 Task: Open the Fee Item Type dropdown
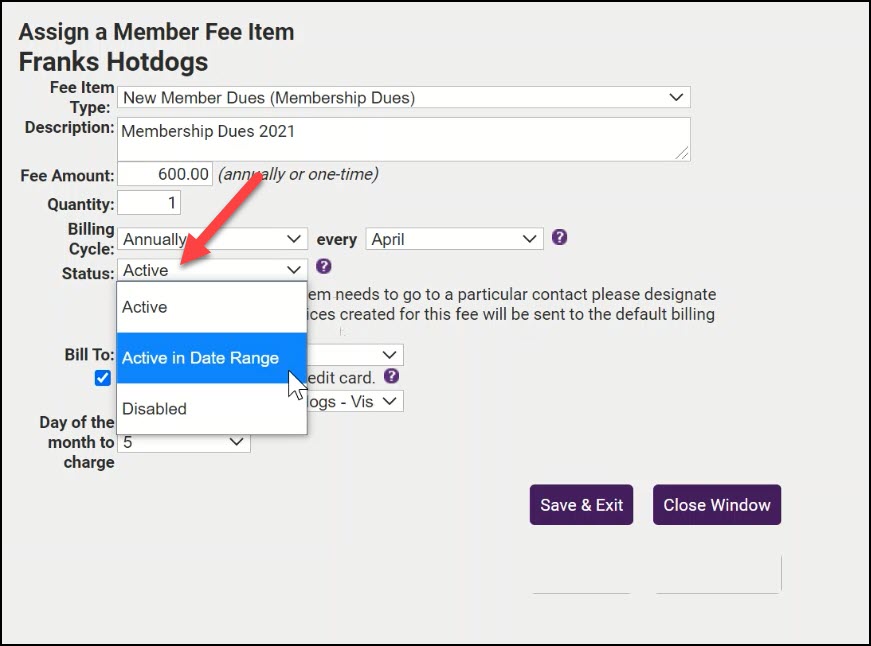click(403, 98)
